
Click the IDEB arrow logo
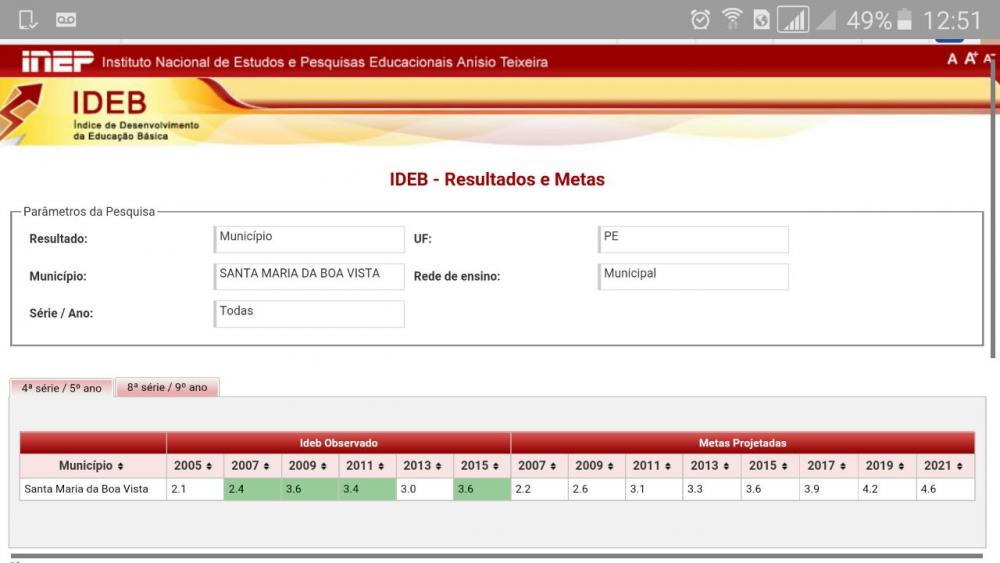[x=22, y=110]
